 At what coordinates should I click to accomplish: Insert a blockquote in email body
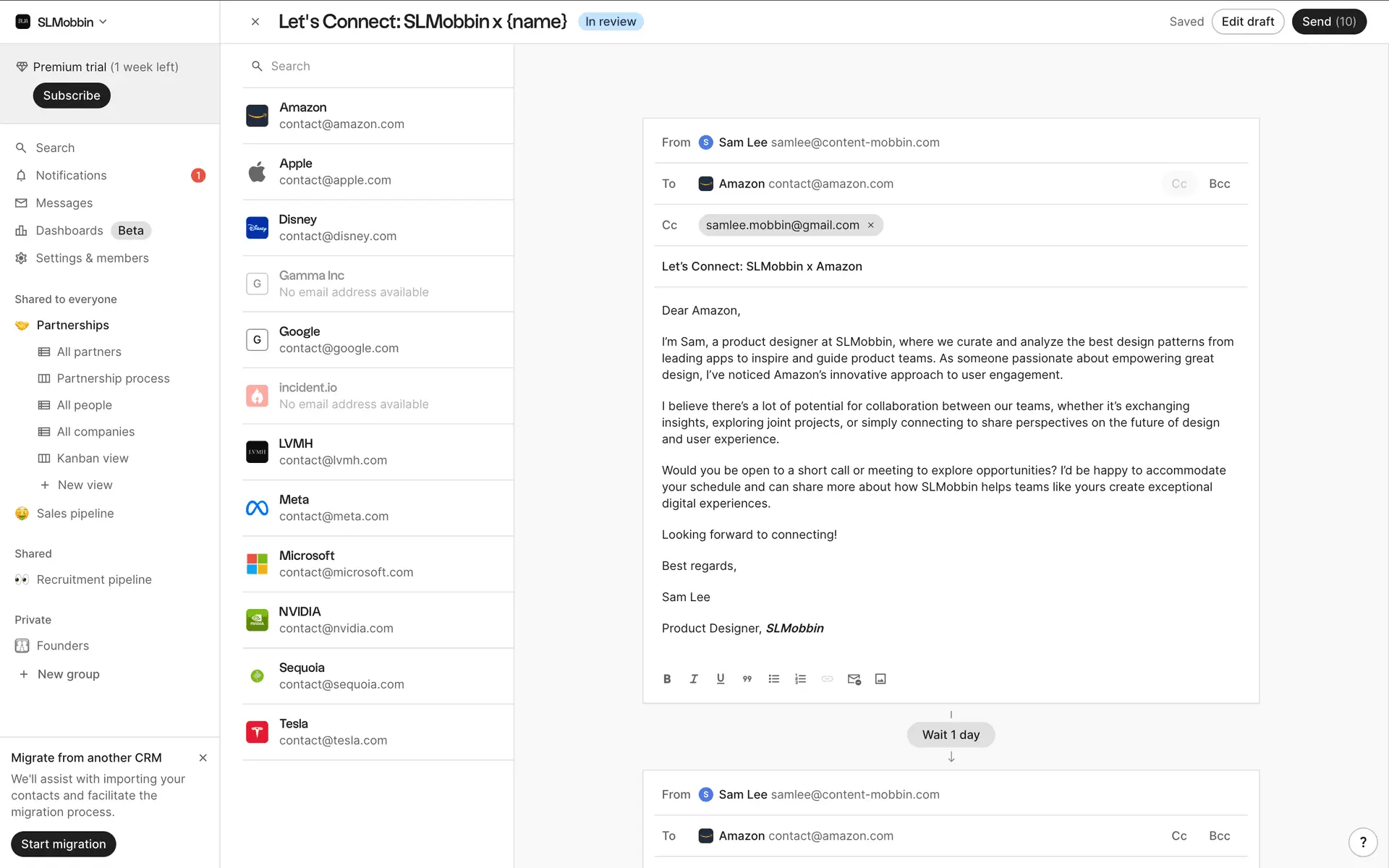pos(747,678)
